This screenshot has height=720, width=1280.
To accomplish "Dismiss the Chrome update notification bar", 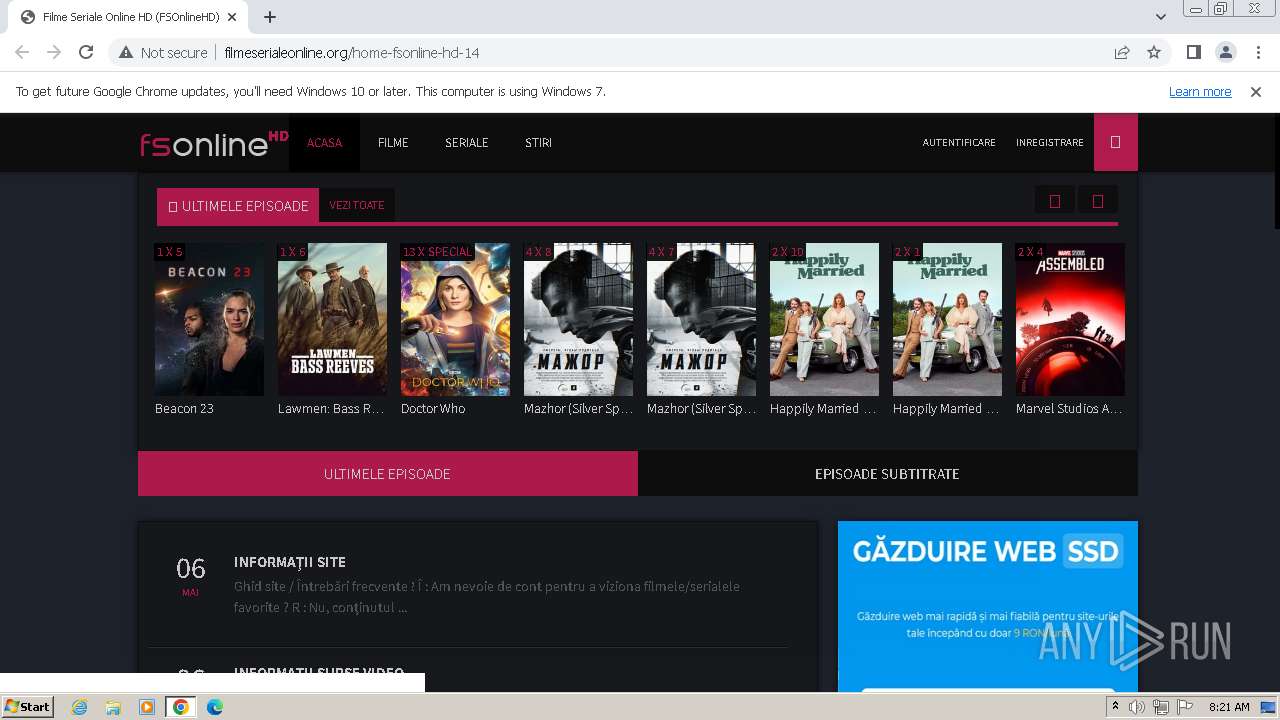I will tap(1256, 91).
